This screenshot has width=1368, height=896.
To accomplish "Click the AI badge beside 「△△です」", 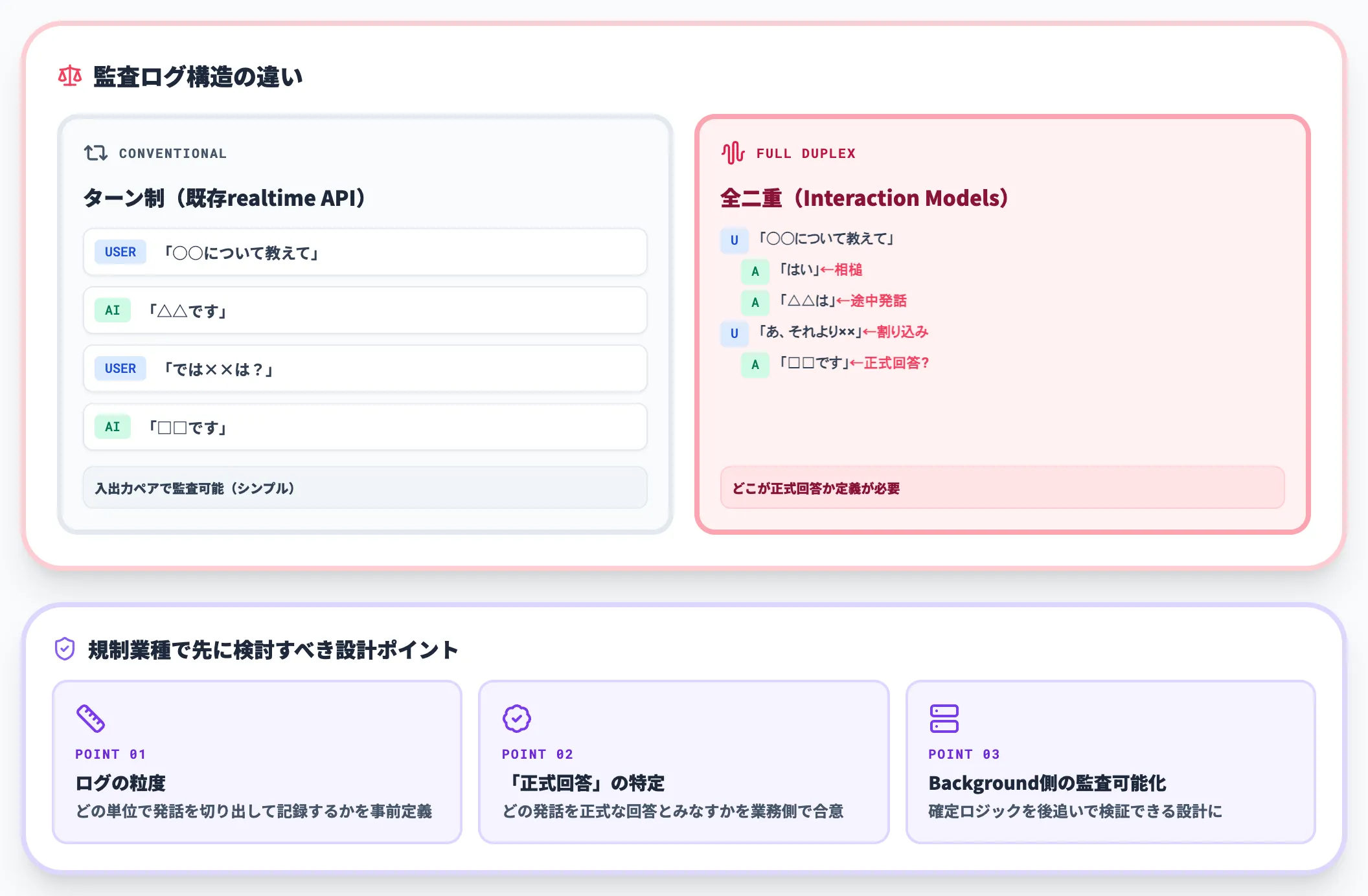I will pos(113,310).
